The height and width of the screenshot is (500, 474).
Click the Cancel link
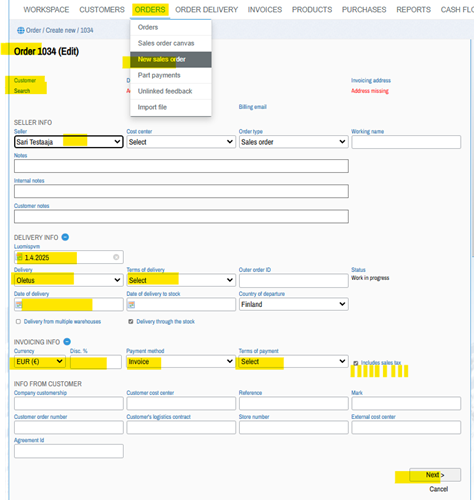pos(438,489)
